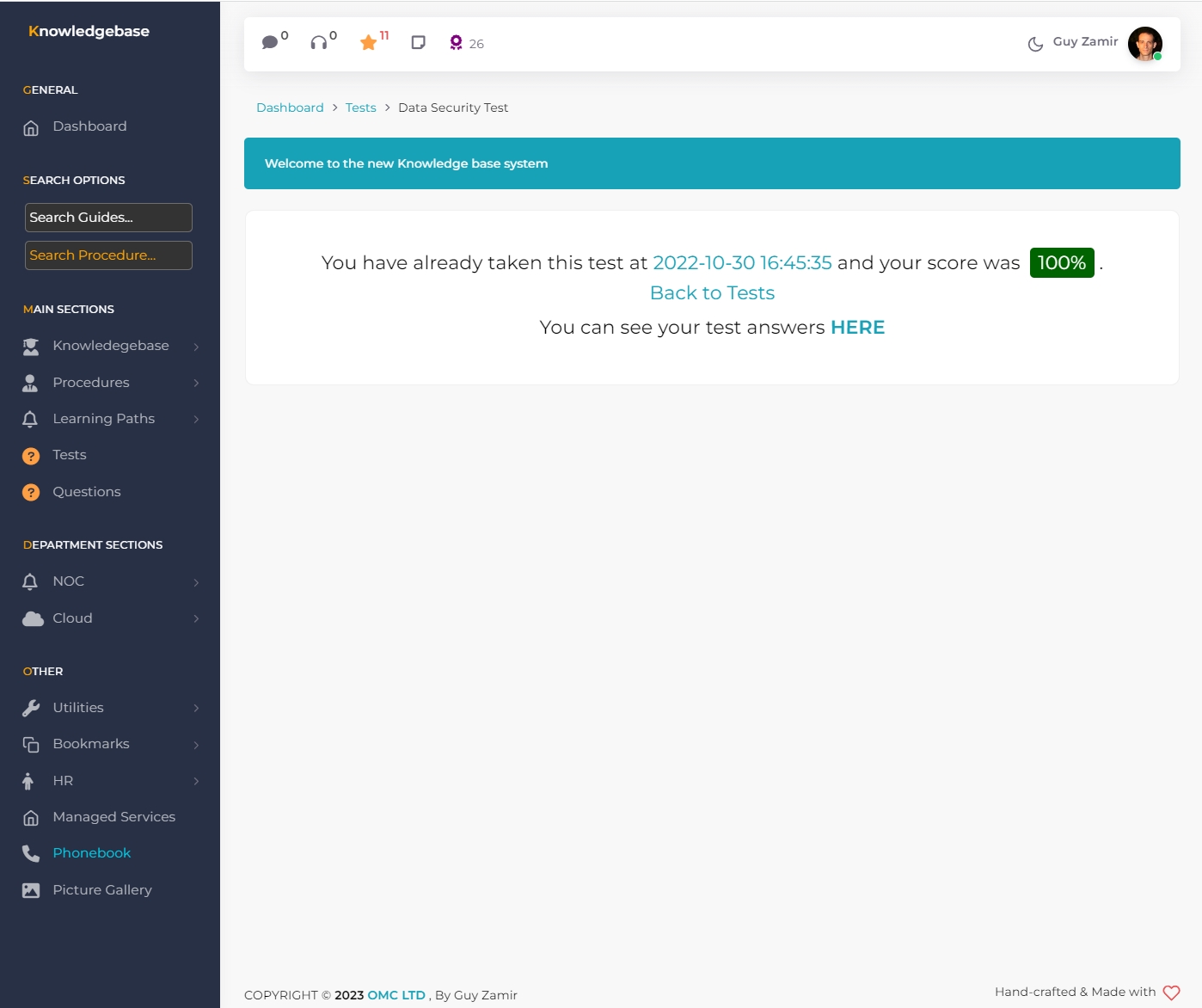
Task: Click the Tests question mark icon
Action: tap(31, 456)
